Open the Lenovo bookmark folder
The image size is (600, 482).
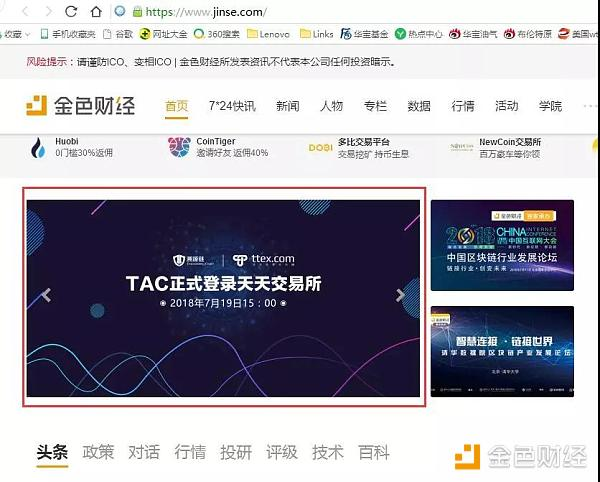click(268, 34)
